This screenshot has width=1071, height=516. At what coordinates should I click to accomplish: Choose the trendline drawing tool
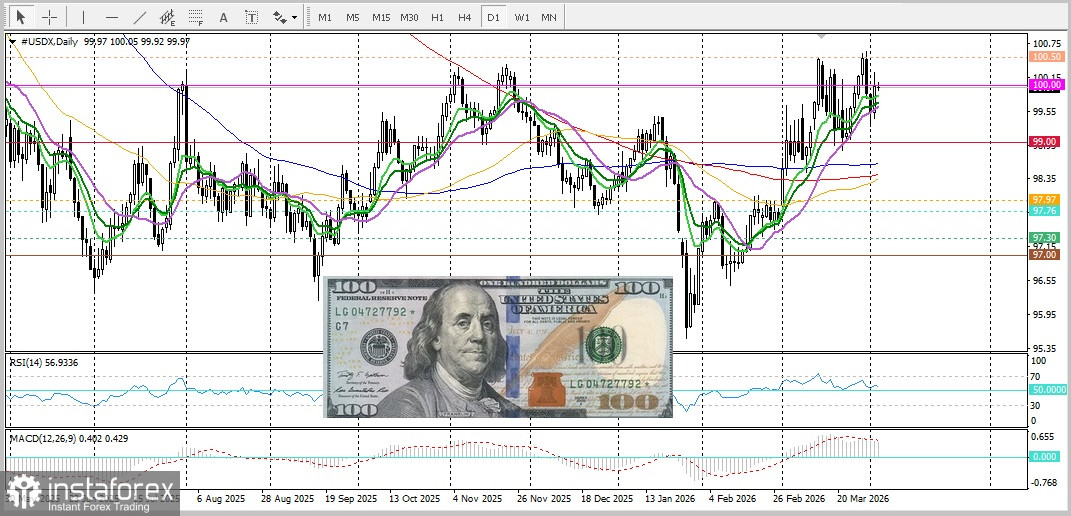coord(139,17)
